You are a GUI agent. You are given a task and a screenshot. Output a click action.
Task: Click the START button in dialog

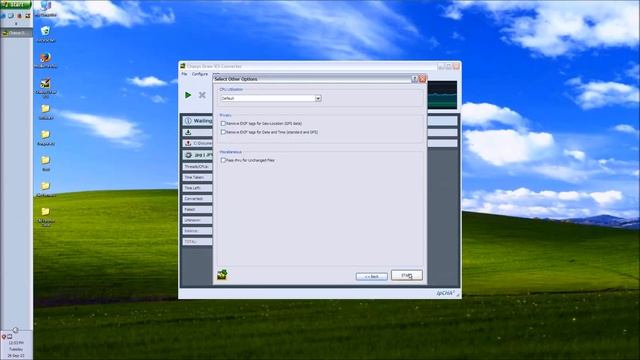(x=407, y=275)
